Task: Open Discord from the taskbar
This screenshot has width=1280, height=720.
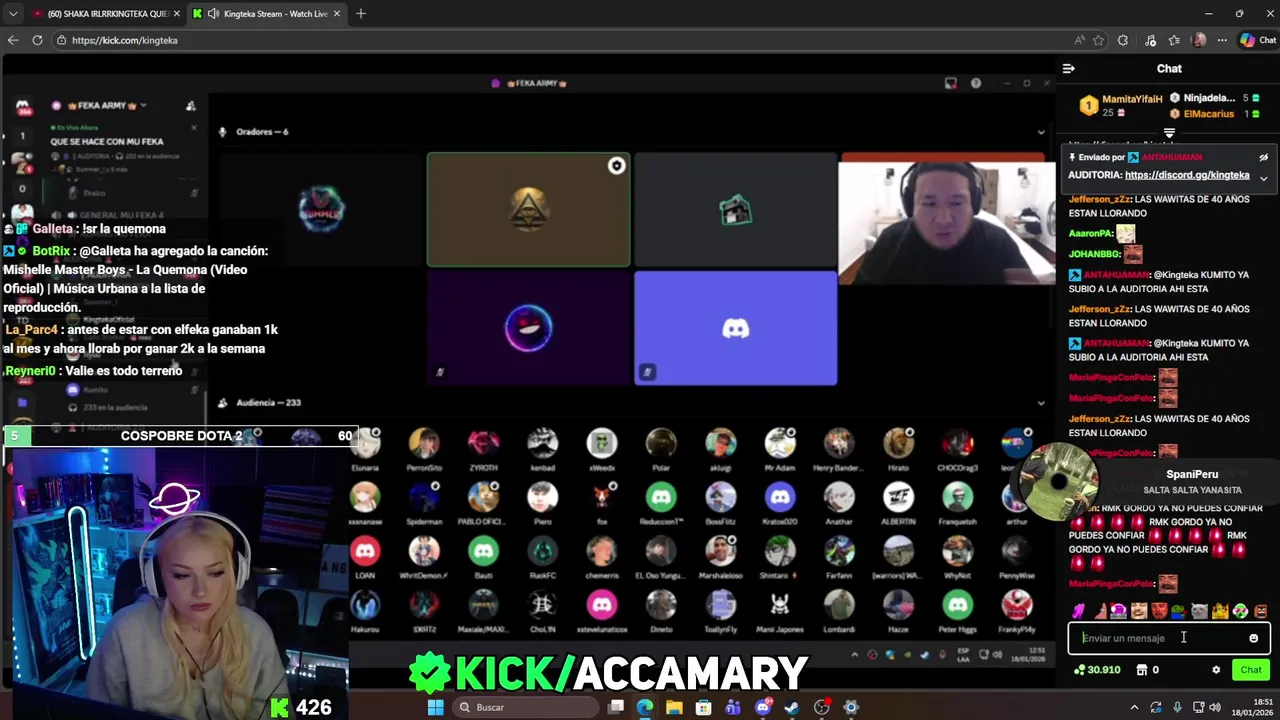Action: [x=763, y=707]
